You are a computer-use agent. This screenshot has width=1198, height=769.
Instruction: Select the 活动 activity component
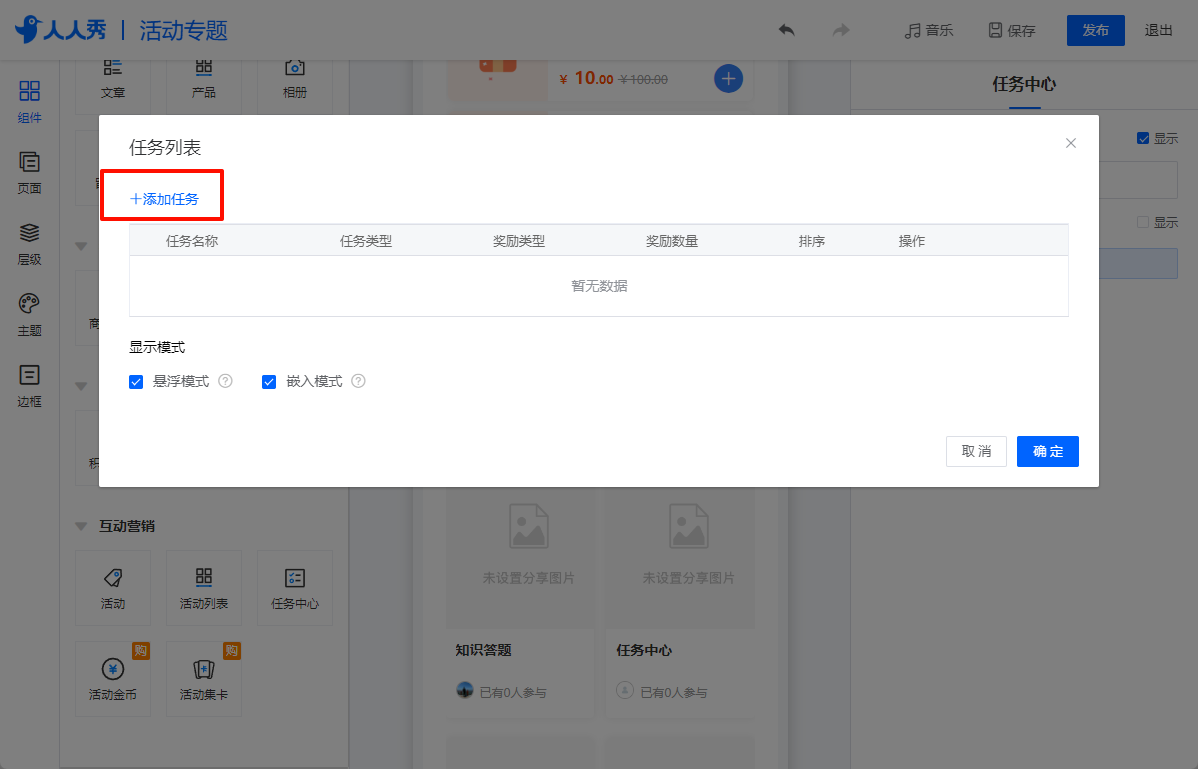pyautogui.click(x=112, y=588)
